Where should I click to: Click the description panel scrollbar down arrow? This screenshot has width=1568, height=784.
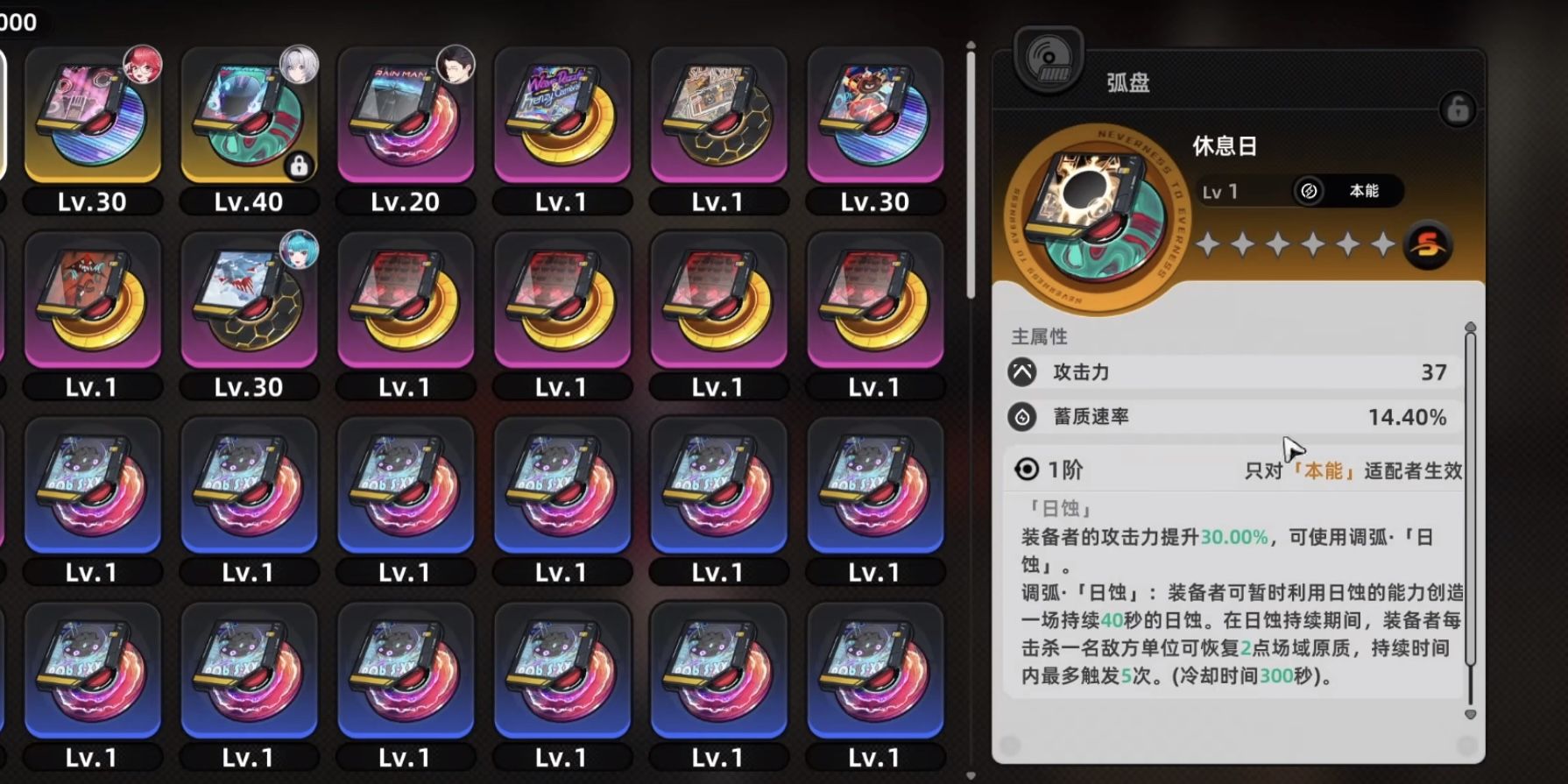1470,714
